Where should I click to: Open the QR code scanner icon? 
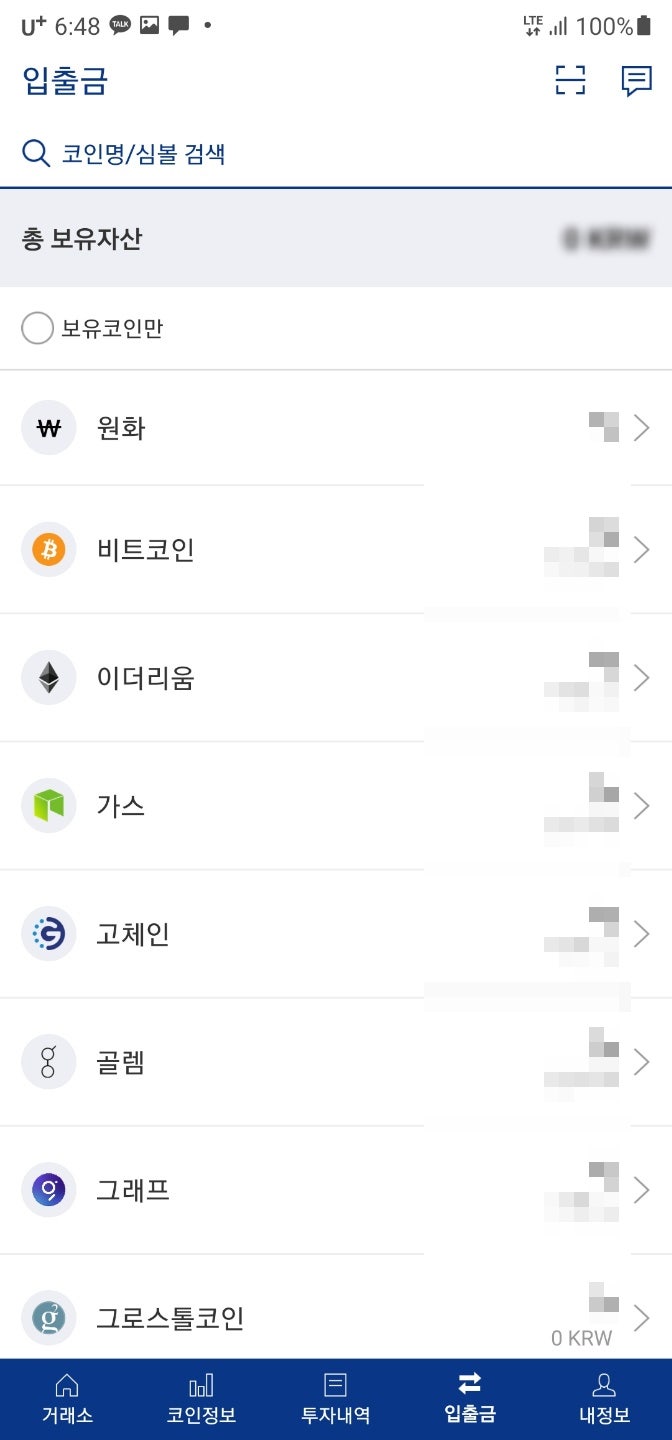pyautogui.click(x=569, y=81)
